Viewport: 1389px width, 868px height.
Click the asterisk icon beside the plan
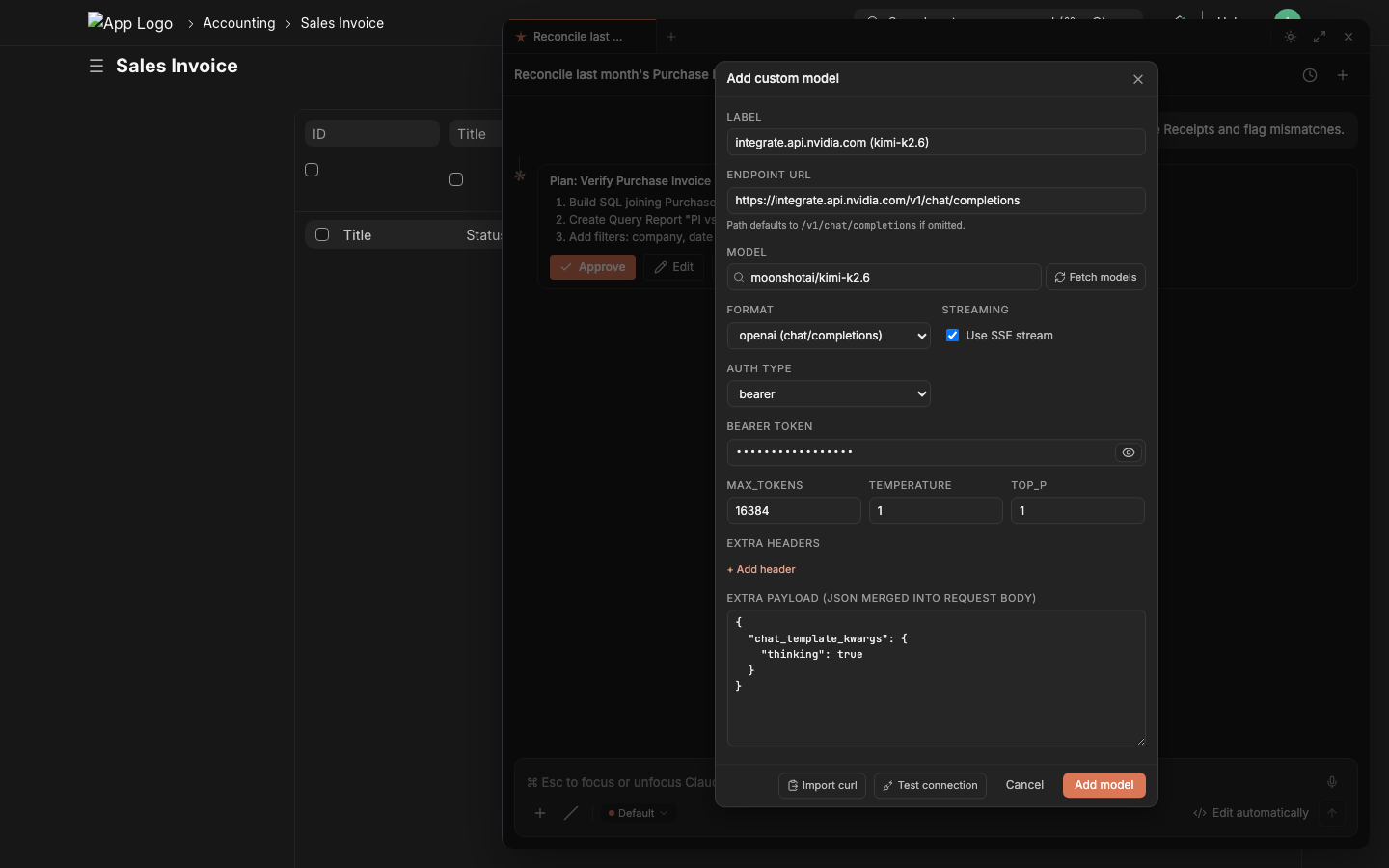tap(520, 176)
